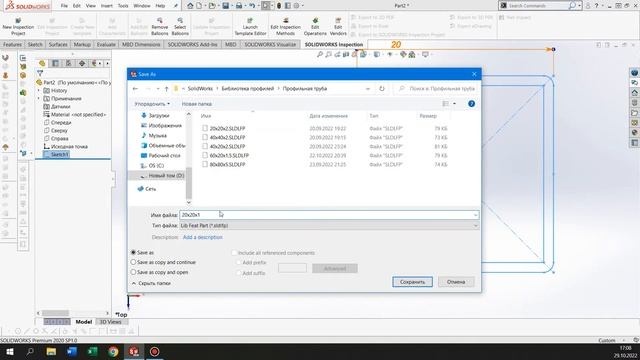Go back in the Save As dialog navigation
640x360 pixels.
[x=135, y=89]
